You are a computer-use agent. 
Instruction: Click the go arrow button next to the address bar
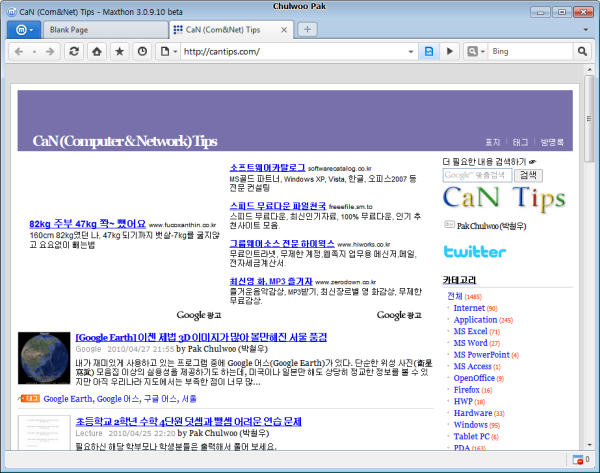pyautogui.click(x=450, y=51)
